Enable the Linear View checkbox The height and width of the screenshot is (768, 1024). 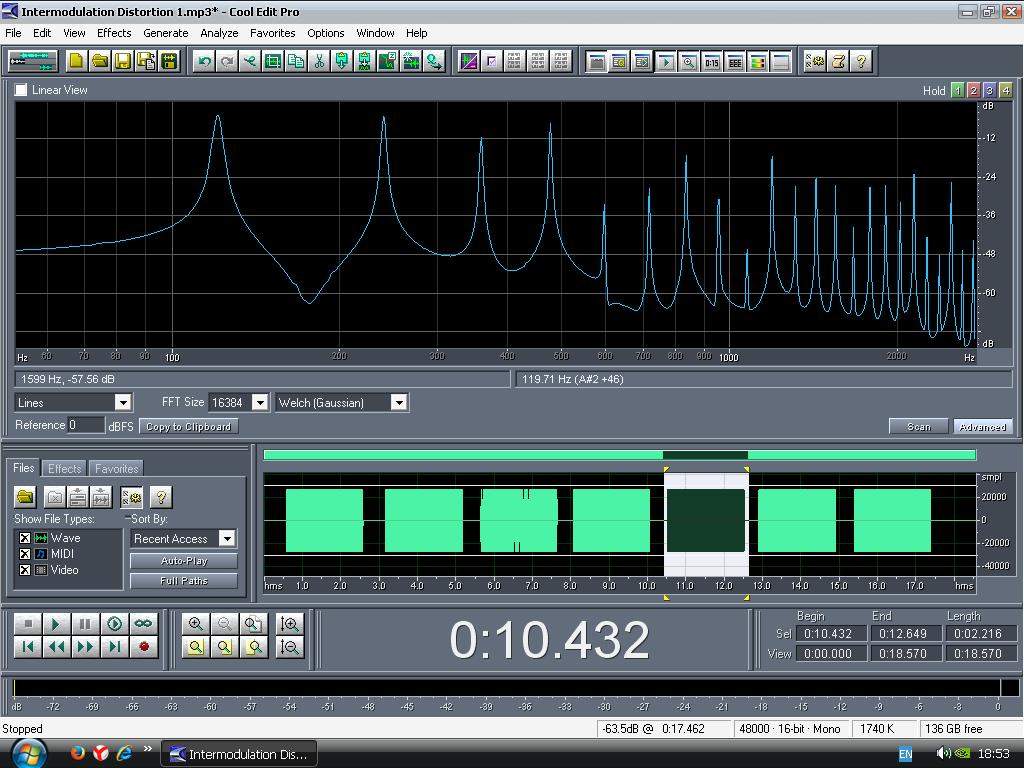(21, 90)
